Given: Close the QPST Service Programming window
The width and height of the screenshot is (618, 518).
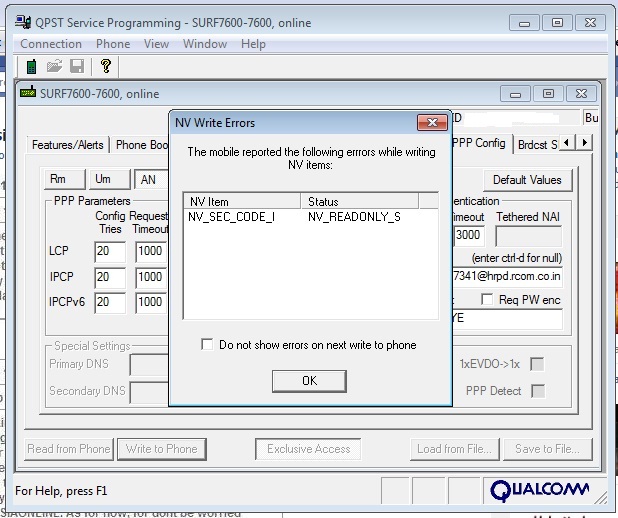Looking at the screenshot, I should pyautogui.click(x=590, y=22).
